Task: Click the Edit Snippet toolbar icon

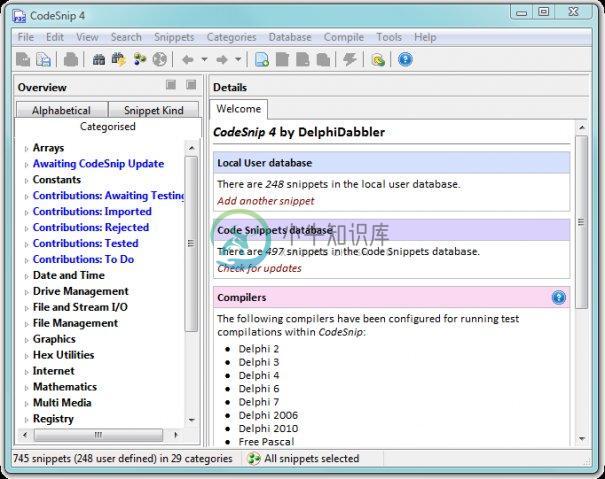Action: pyautogui.click(x=282, y=59)
